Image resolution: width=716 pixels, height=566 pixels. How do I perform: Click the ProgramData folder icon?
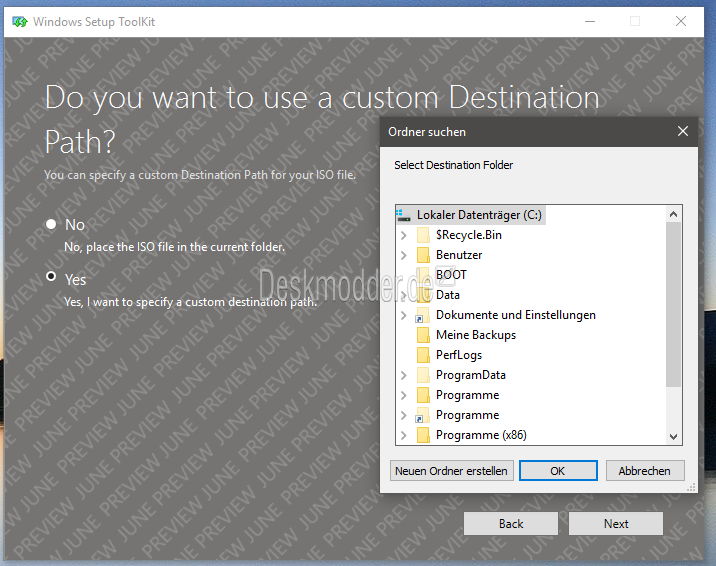click(x=423, y=375)
